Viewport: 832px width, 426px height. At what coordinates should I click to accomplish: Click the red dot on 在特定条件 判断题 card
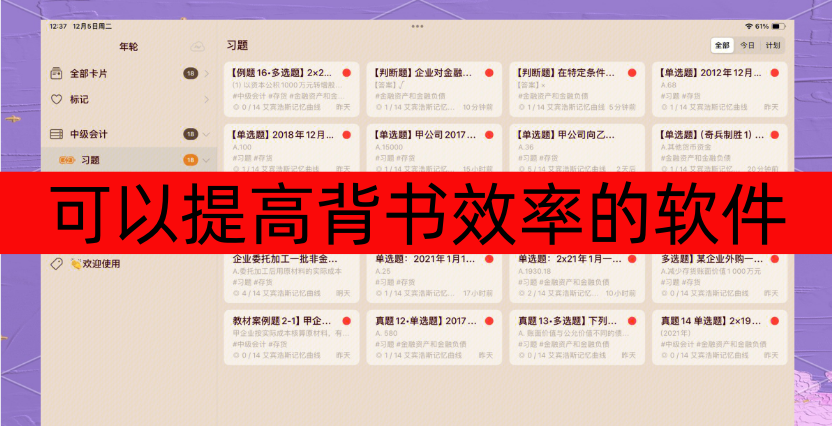pyautogui.click(x=632, y=73)
